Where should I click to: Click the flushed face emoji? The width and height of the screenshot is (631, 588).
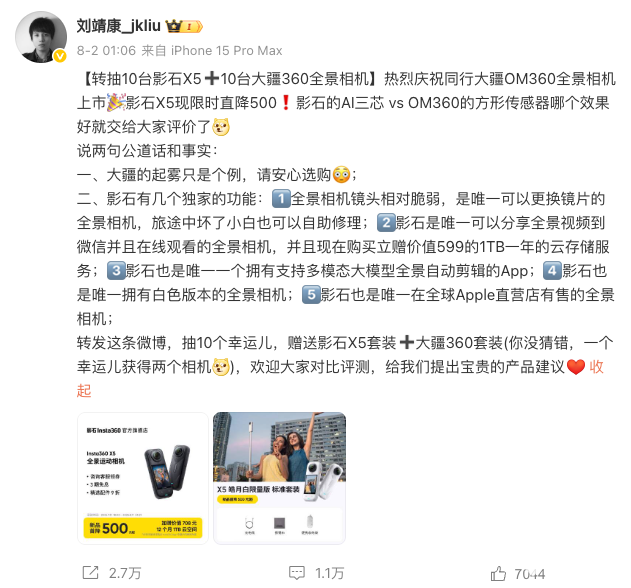coord(341,175)
